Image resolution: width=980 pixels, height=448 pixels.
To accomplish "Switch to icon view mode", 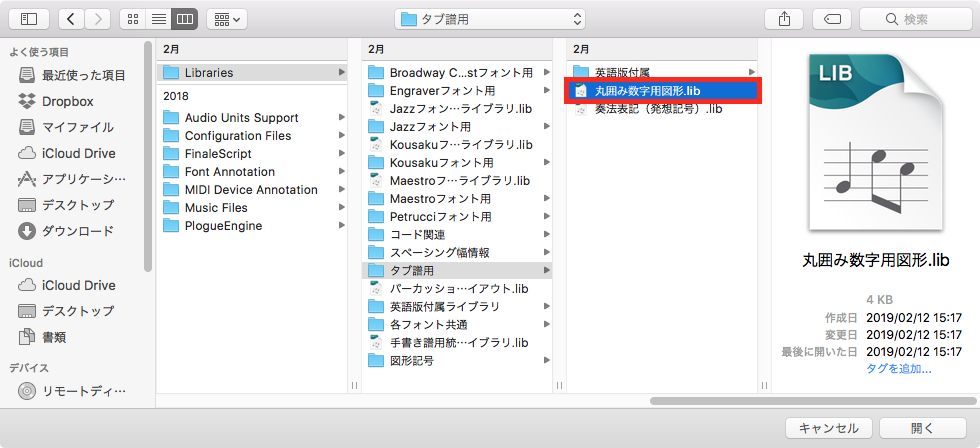I will click(x=133, y=18).
